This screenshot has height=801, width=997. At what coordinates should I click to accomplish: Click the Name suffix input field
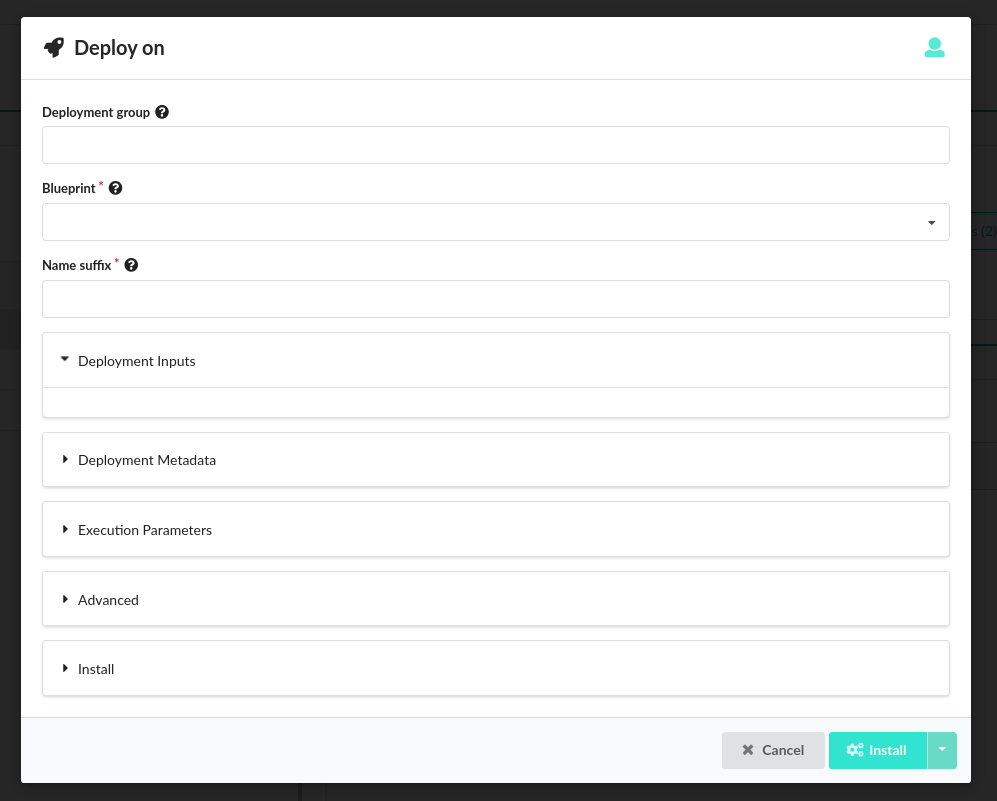tap(495, 298)
